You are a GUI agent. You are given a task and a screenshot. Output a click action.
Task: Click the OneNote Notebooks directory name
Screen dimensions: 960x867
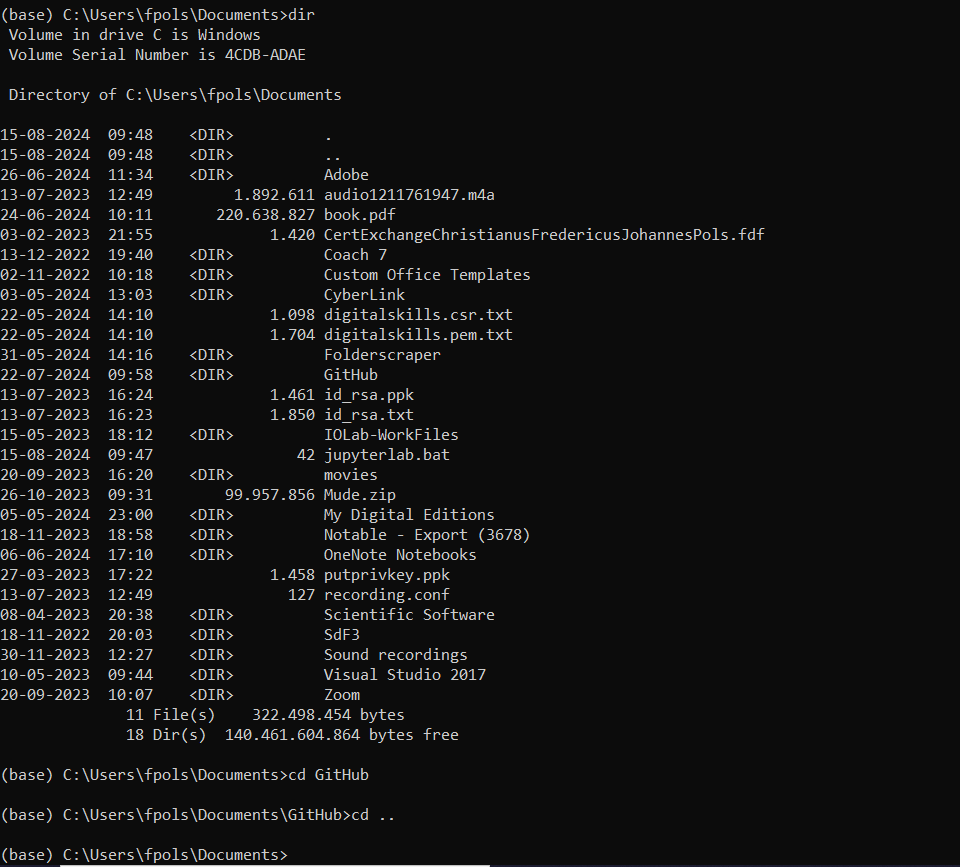point(400,555)
